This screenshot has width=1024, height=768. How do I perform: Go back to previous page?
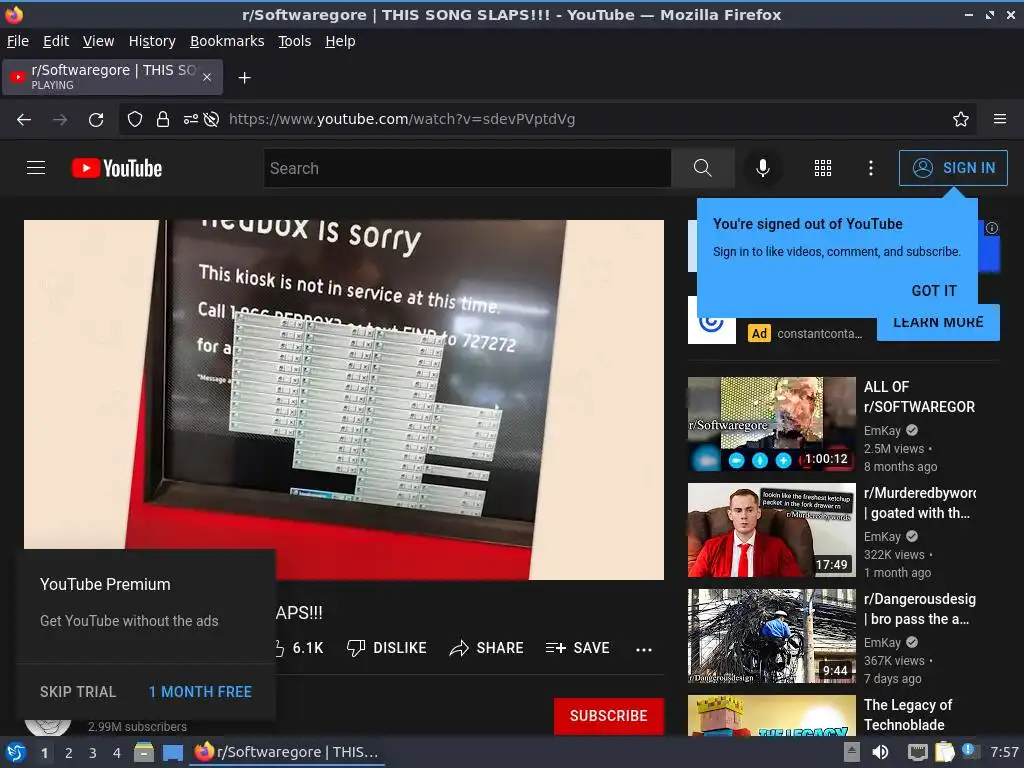pyautogui.click(x=24, y=120)
